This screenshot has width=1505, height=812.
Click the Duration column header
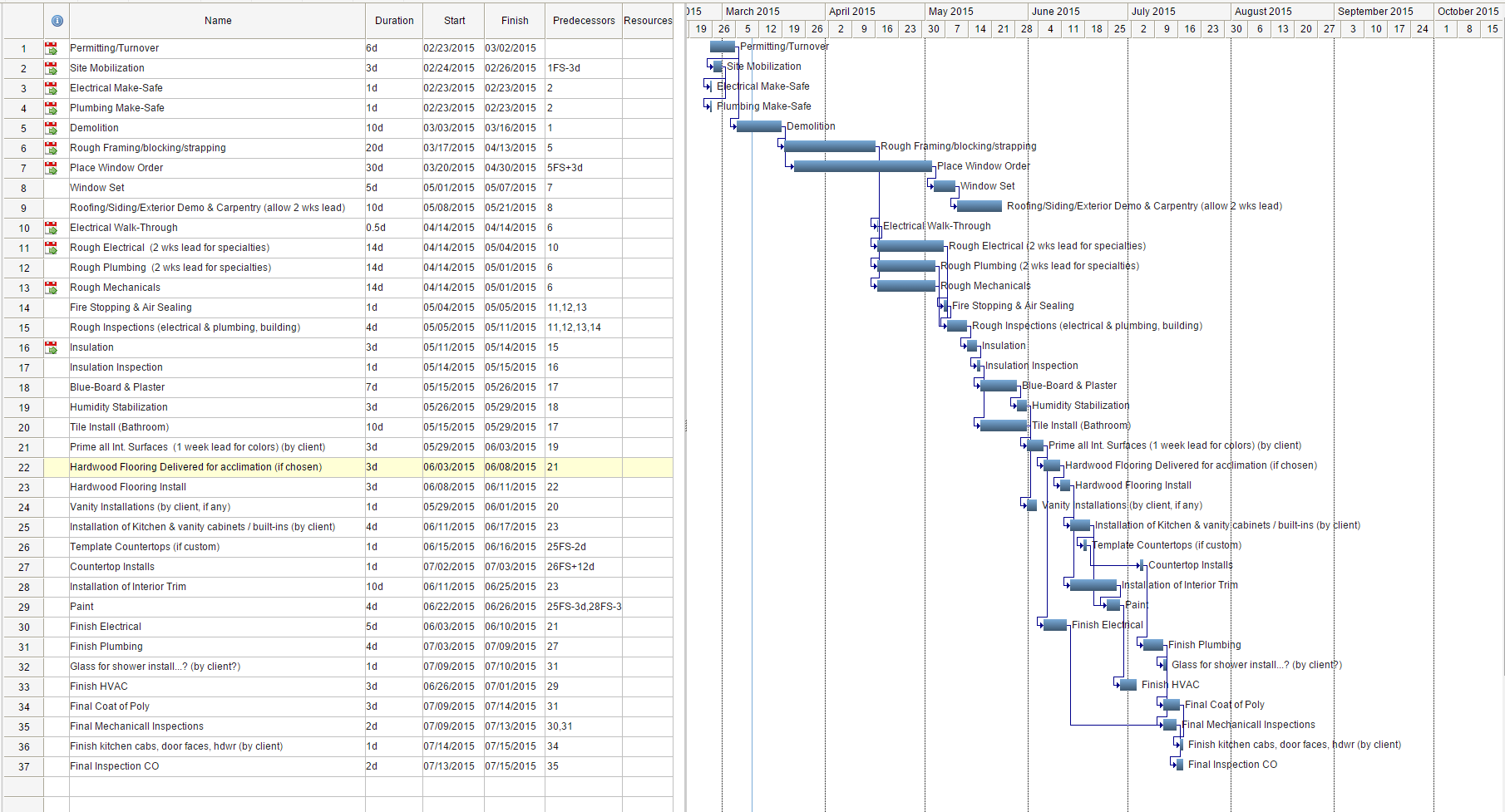394,21
